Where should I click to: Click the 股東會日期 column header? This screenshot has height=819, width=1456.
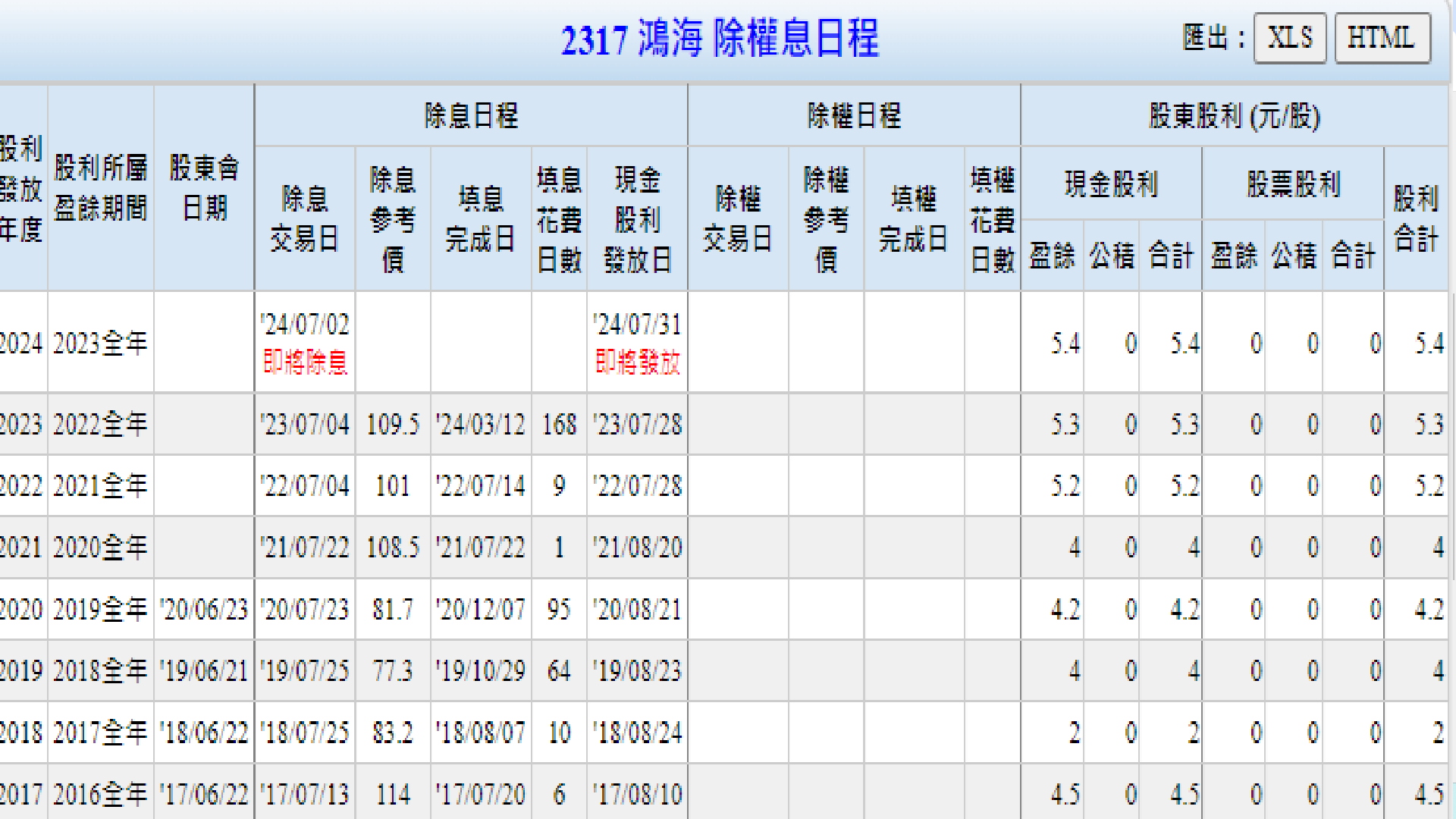click(204, 187)
